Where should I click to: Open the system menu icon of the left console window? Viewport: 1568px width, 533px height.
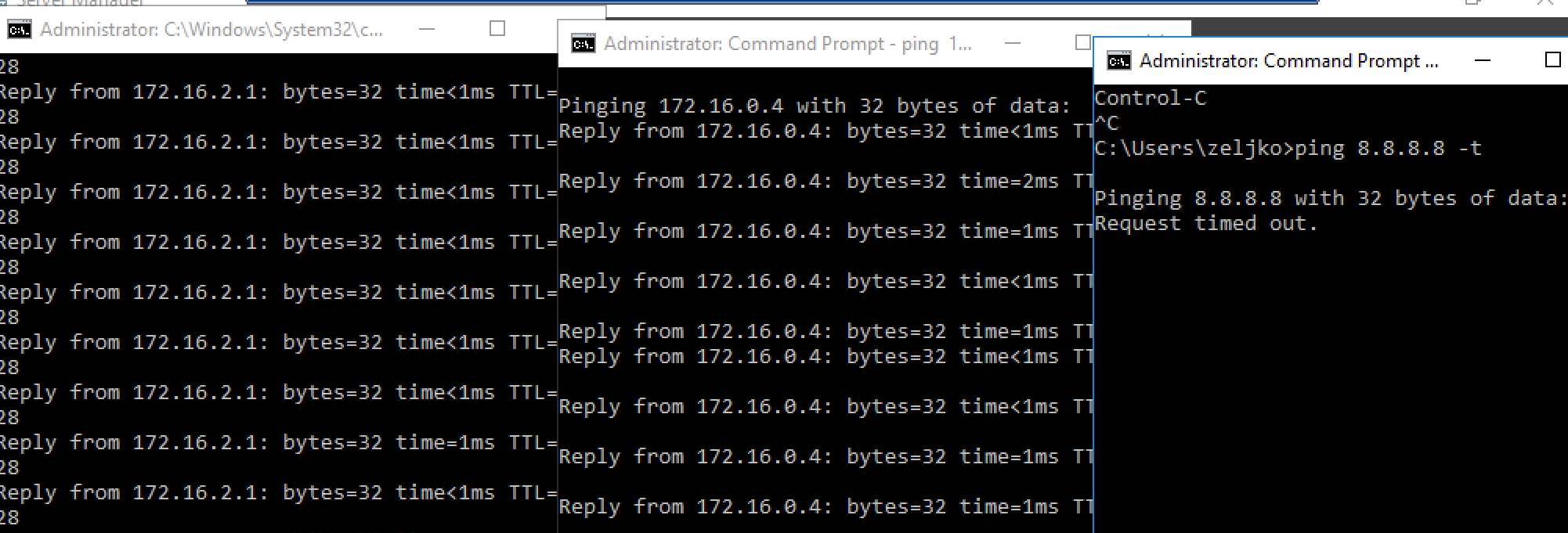pos(18,30)
